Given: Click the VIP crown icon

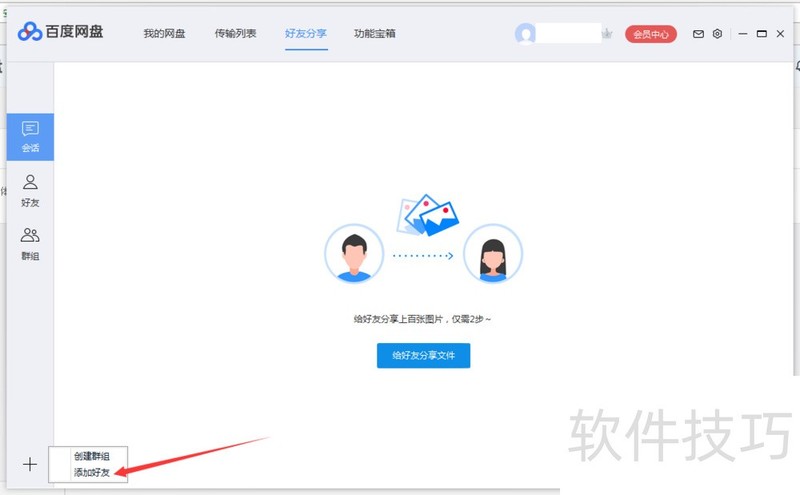Looking at the screenshot, I should pyautogui.click(x=606, y=34).
